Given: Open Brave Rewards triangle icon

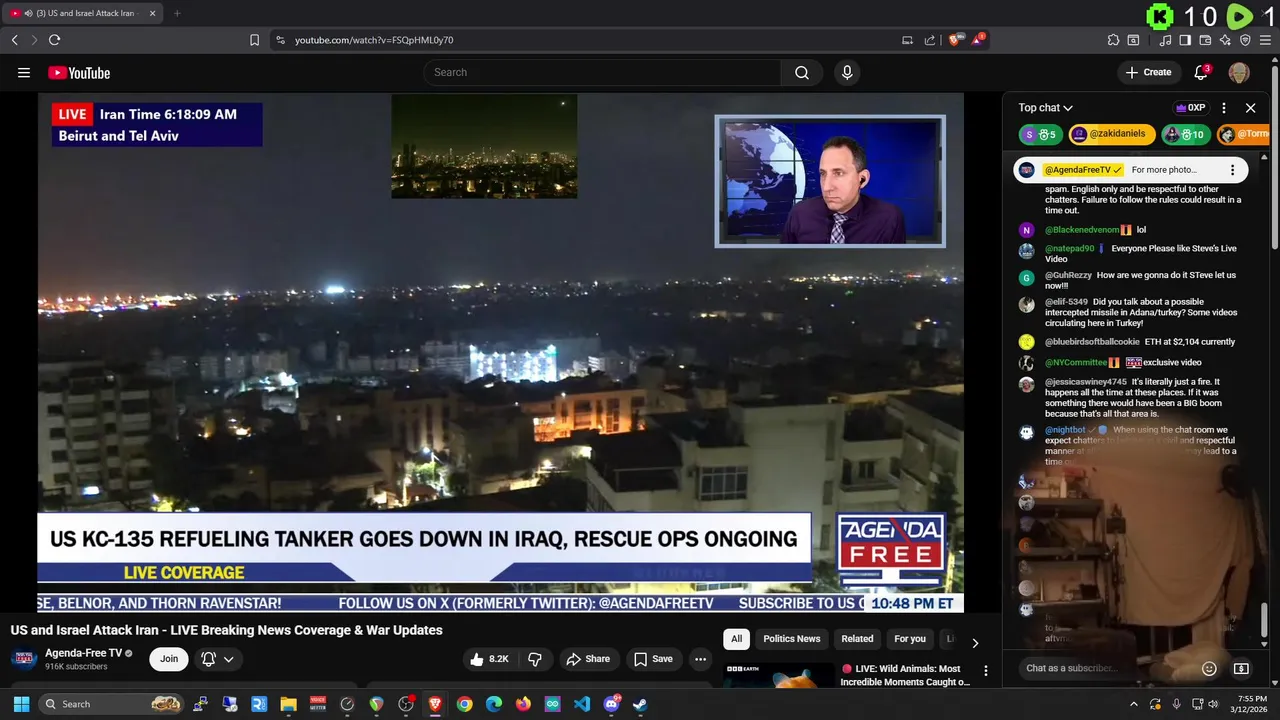Looking at the screenshot, I should coord(978,40).
